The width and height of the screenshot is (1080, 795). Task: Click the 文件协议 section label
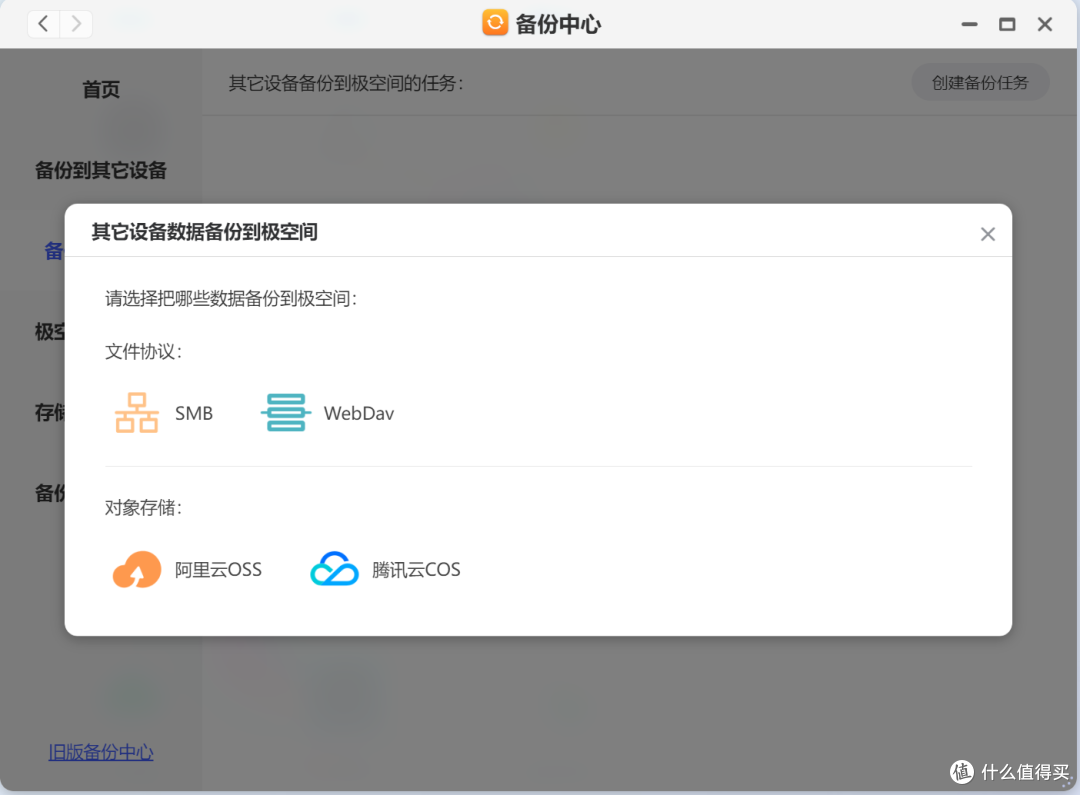pyautogui.click(x=143, y=351)
